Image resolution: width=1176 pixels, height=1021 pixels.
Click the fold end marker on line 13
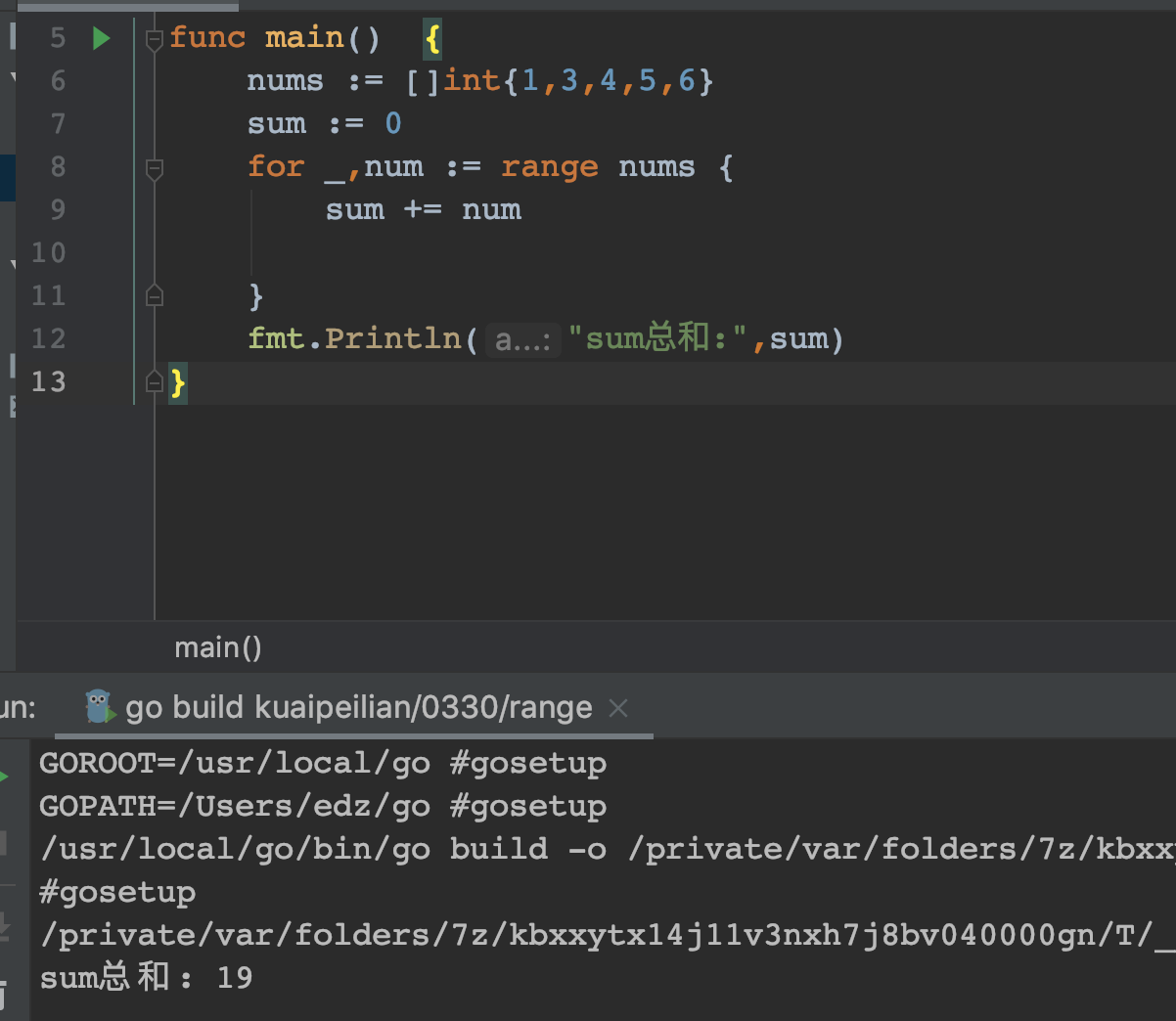[x=154, y=381]
